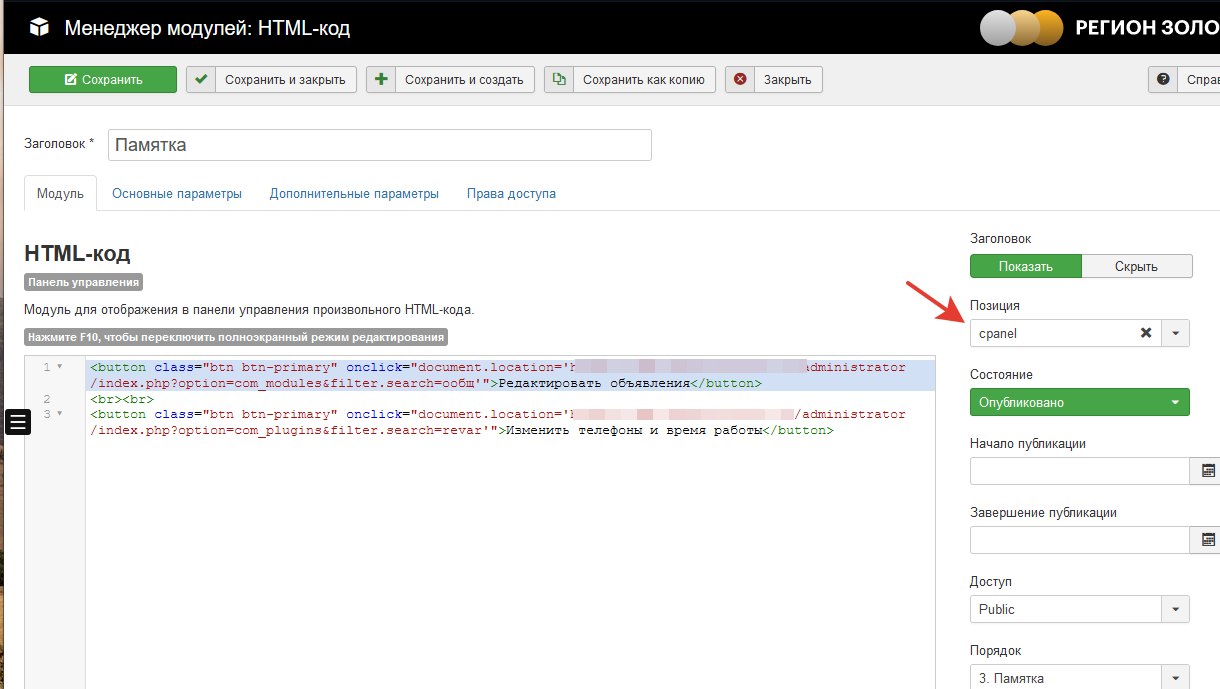Image resolution: width=1220 pixels, height=689 pixels.
Task: Open the Состояние dropdown showing Опубликовано
Action: click(x=1080, y=402)
